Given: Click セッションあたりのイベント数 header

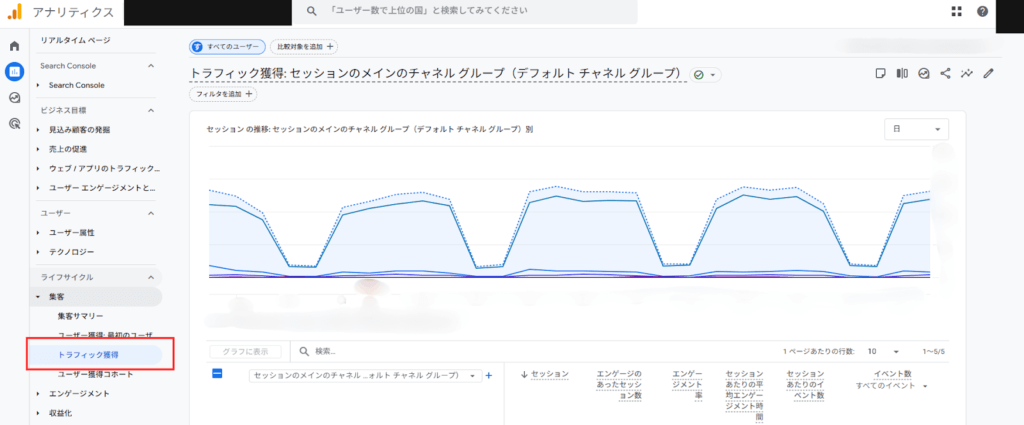Looking at the screenshot, I should (x=806, y=385).
